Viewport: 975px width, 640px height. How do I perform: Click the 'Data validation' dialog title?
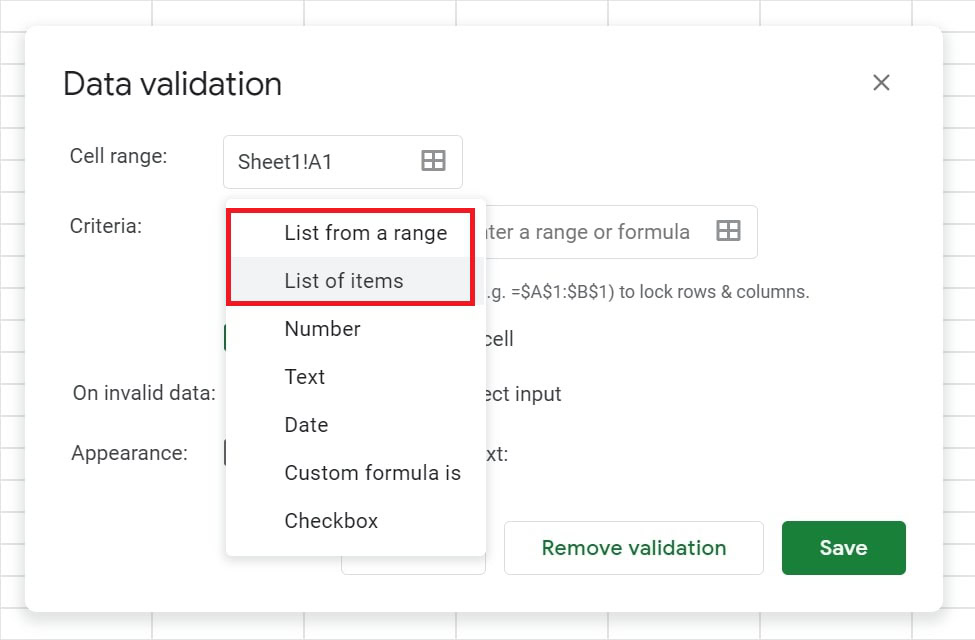(x=172, y=84)
